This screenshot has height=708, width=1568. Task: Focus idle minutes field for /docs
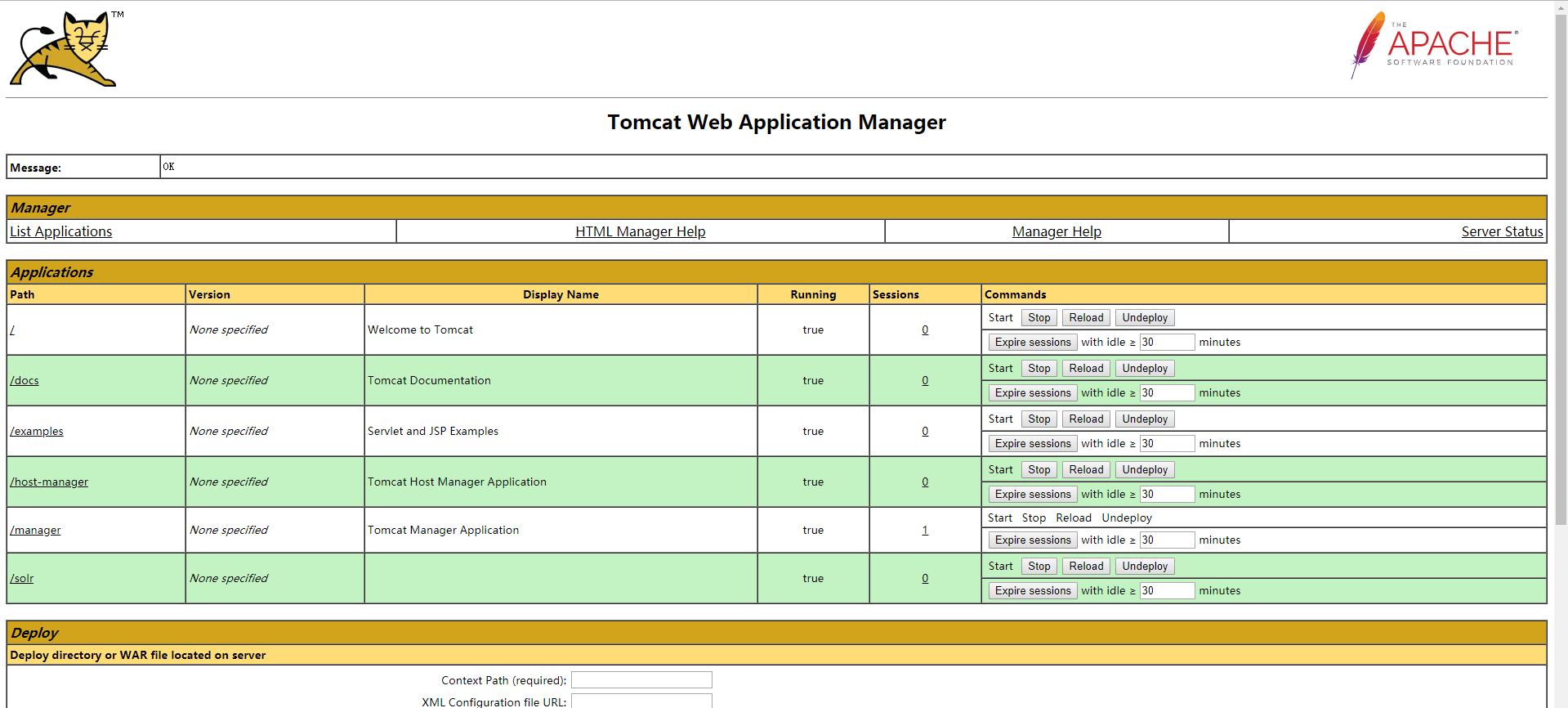[1167, 393]
